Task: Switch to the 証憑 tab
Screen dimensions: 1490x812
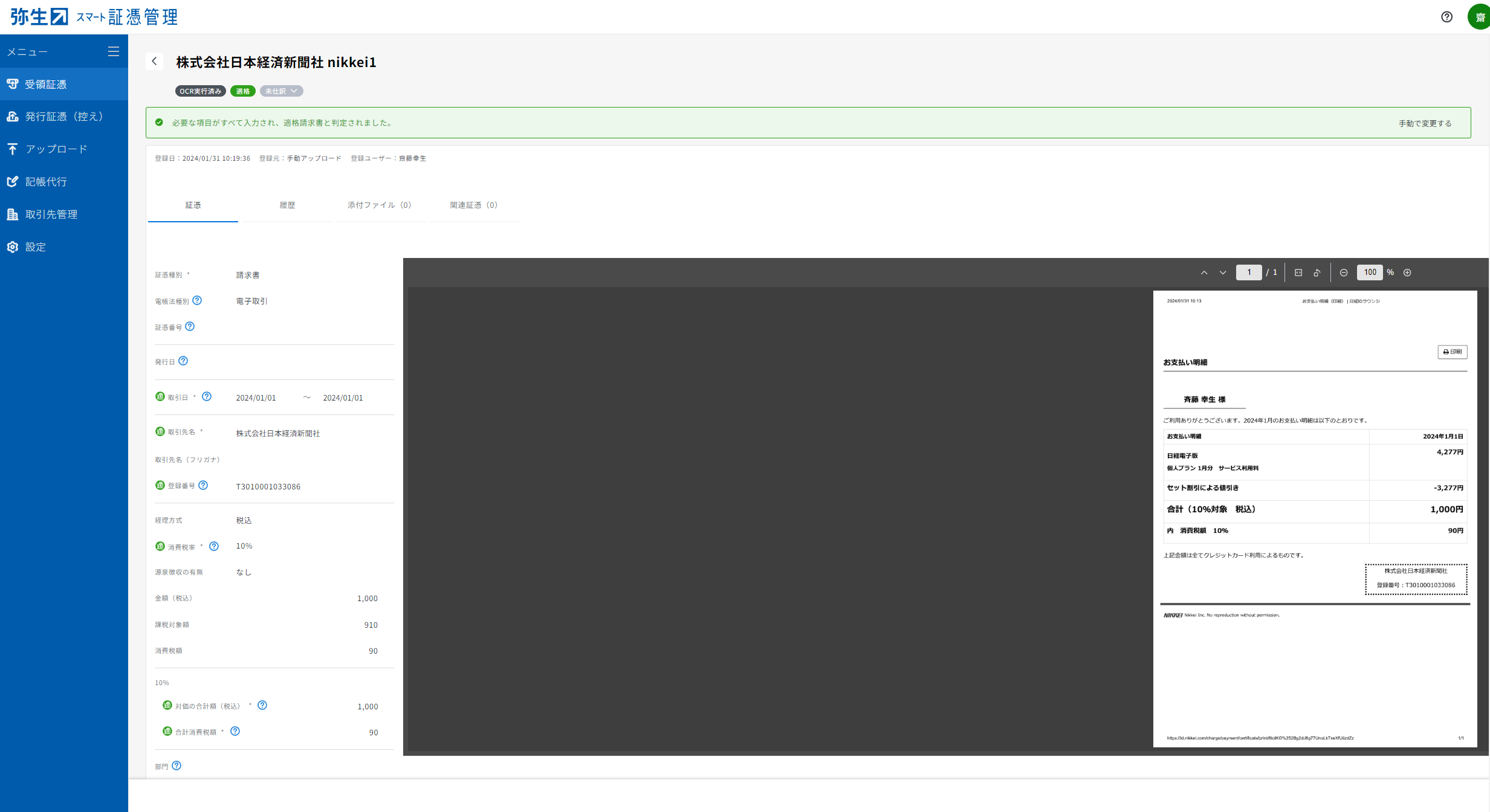Action: pyautogui.click(x=193, y=205)
